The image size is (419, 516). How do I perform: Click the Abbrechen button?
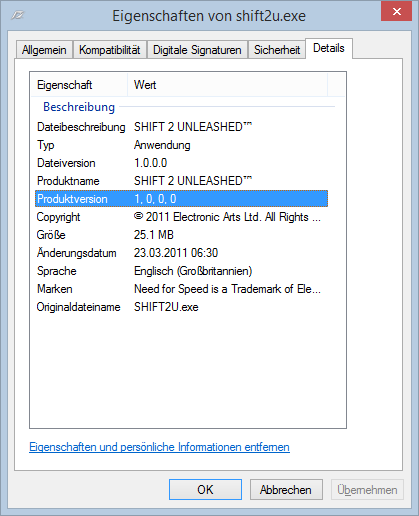tap(286, 490)
